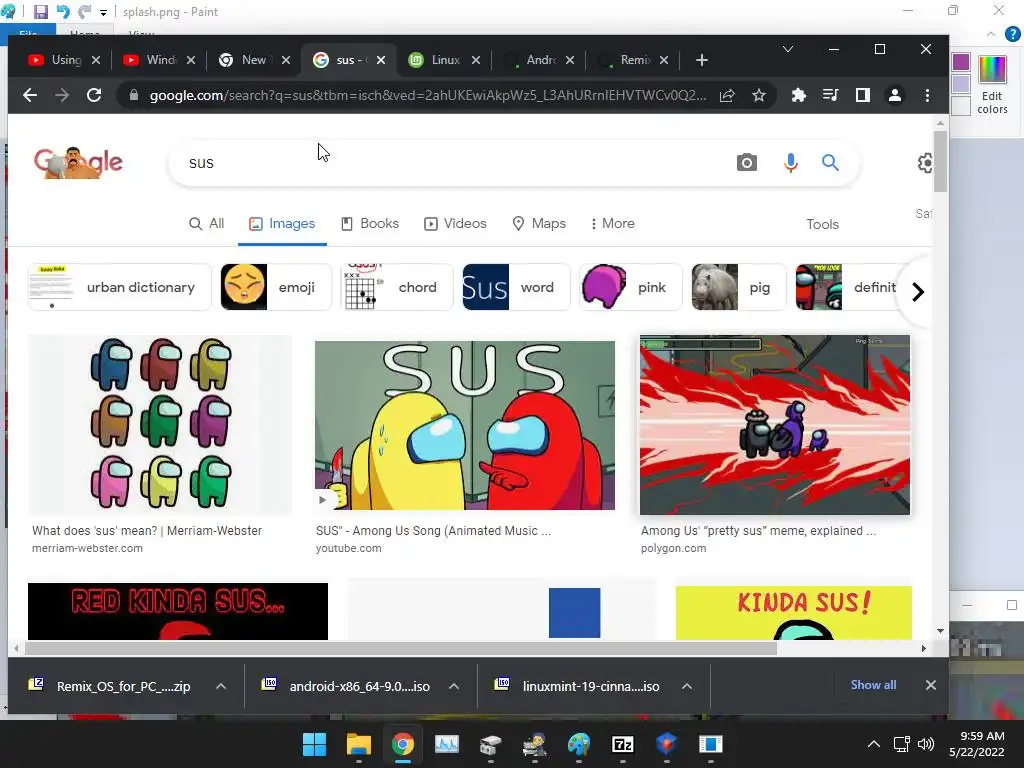Select the emoji suggestion chip
Image resolution: width=1024 pixels, height=768 pixels.
pos(276,287)
